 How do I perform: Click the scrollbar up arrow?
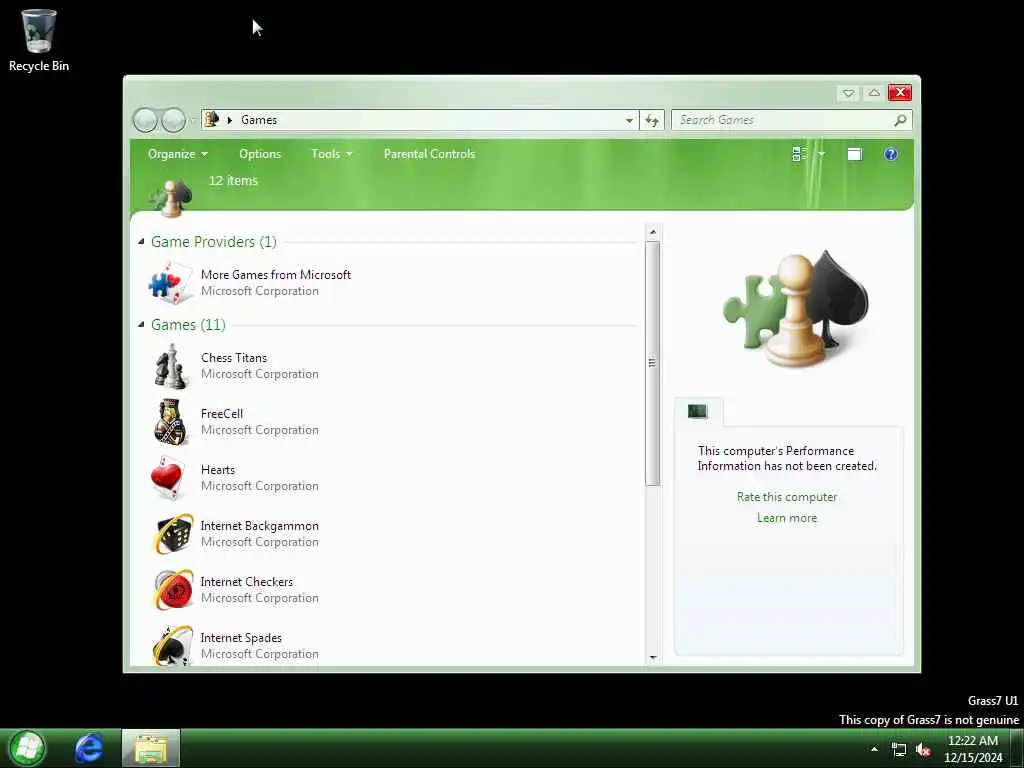[x=652, y=232]
